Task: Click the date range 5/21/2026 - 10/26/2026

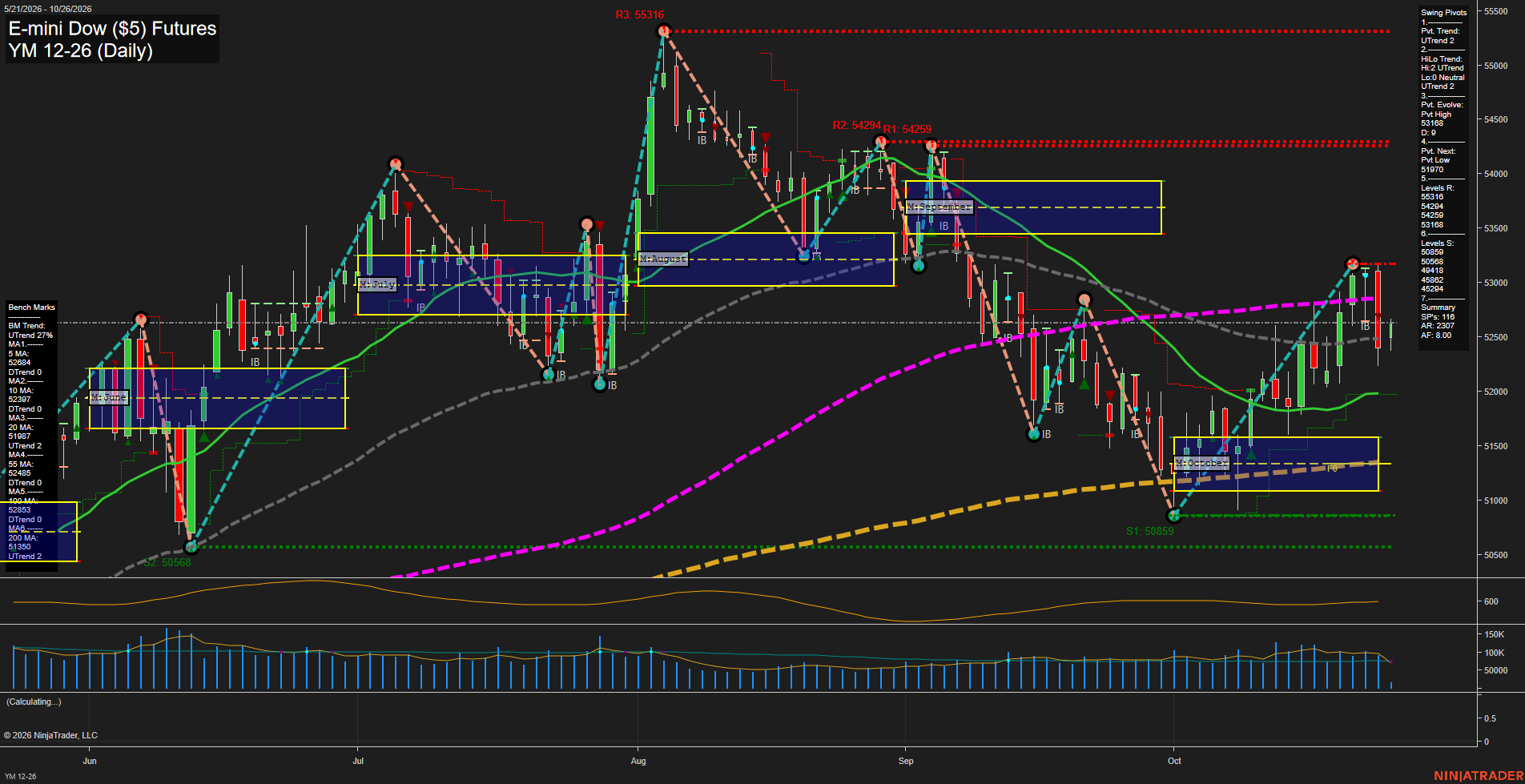Action: tap(47, 9)
